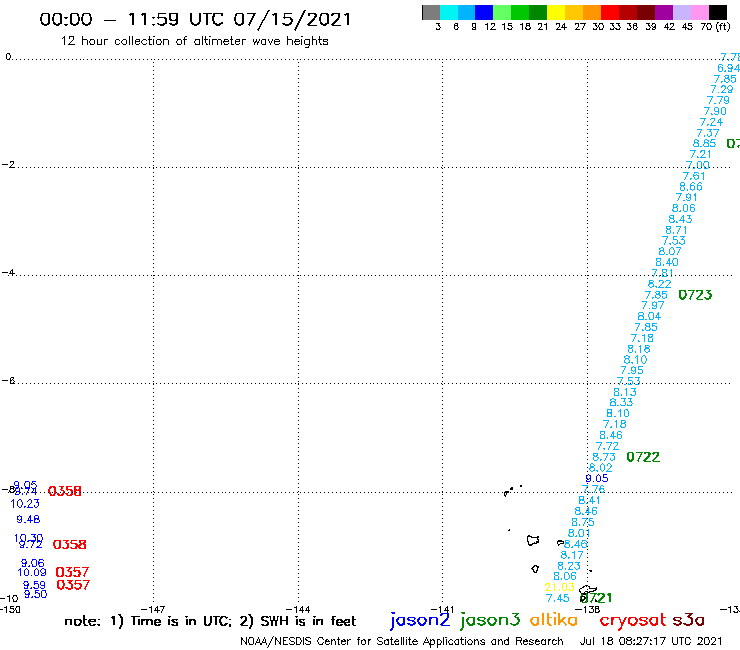Select the cryosat legend label
Viewport: 740px width, 650px height.
632,621
